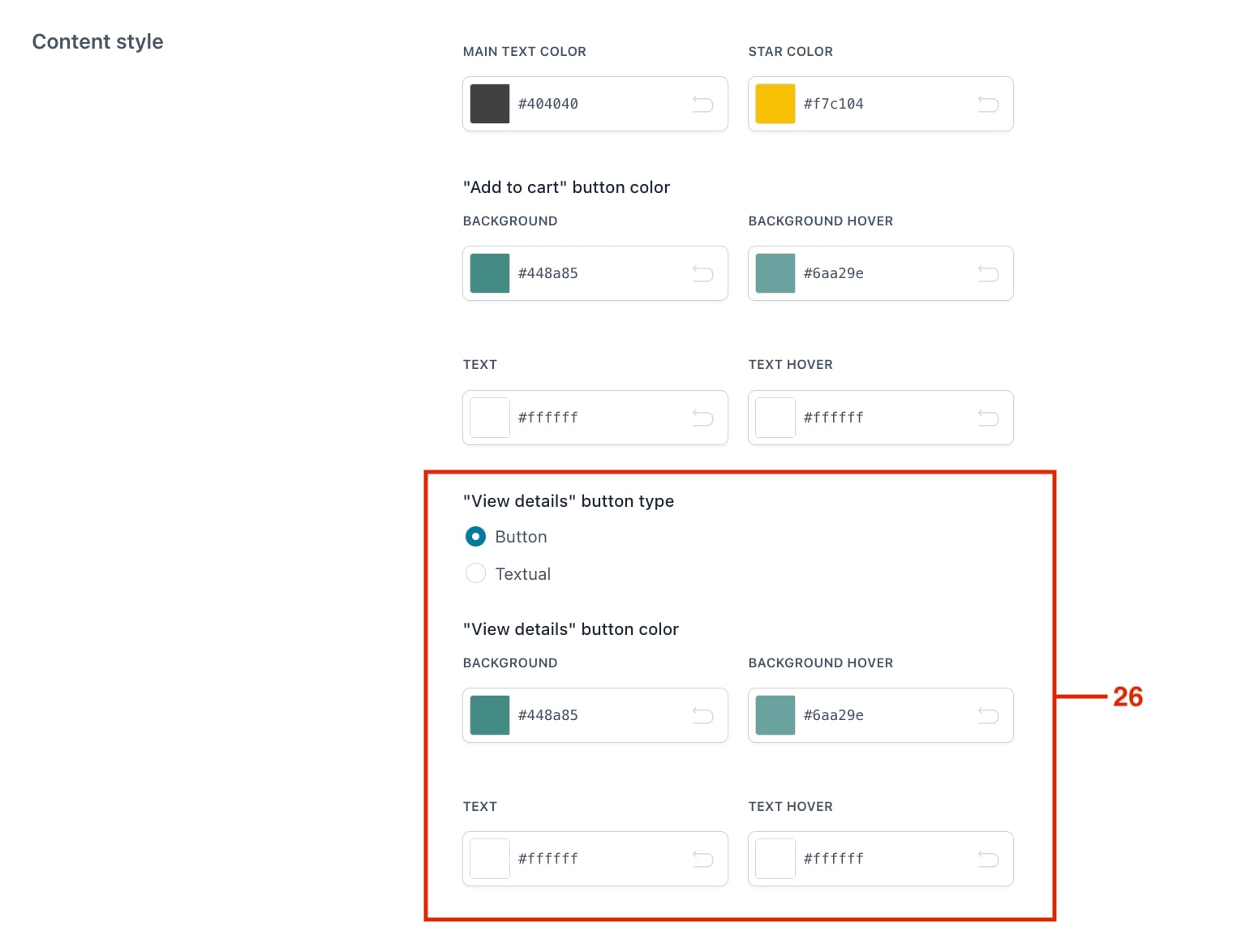Open View details Text white swatch
Viewport: 1254px width, 952px height.
490,859
